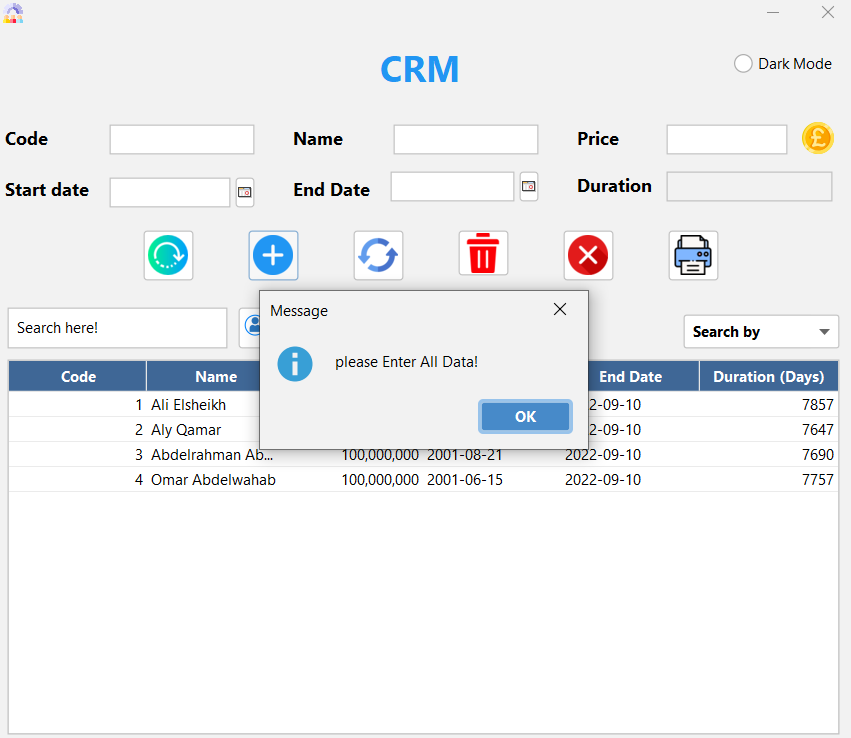Click the Start date text field

(x=170, y=192)
